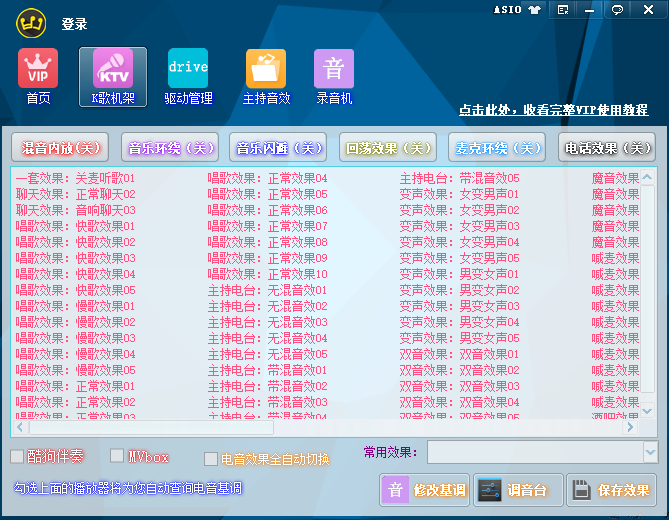The width and height of the screenshot is (669, 520).
Task: Enable 电音效果全自动切换 checkbox
Action: (x=211, y=459)
